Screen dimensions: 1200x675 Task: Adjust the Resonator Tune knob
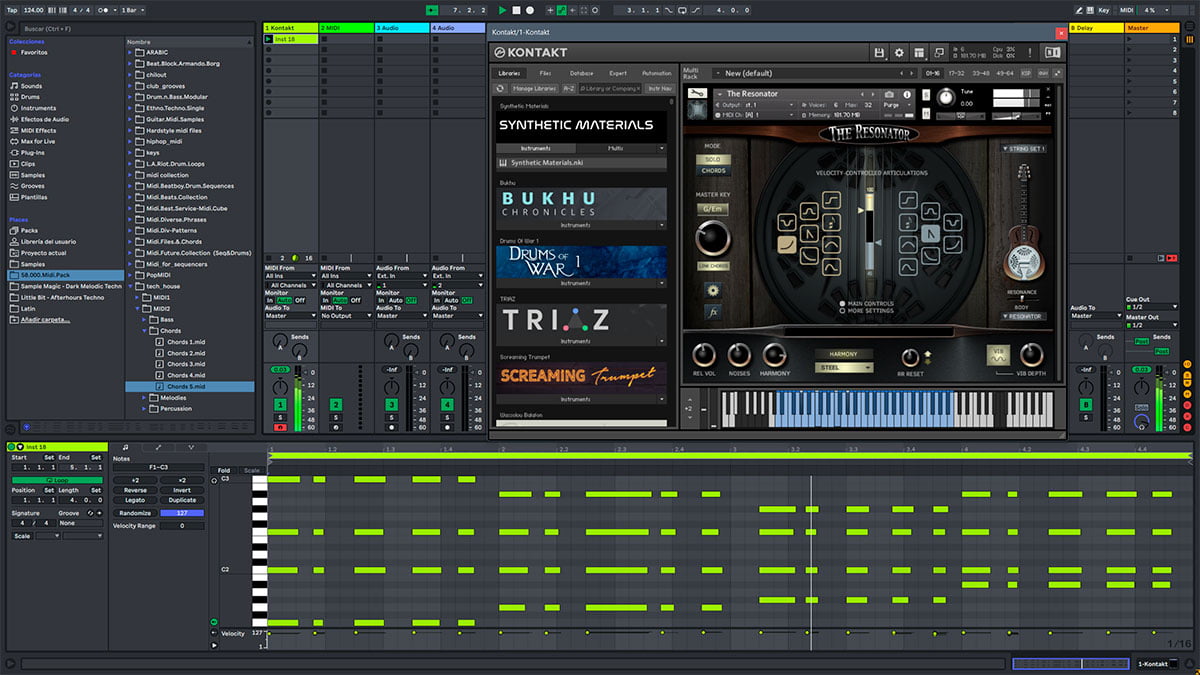[945, 98]
